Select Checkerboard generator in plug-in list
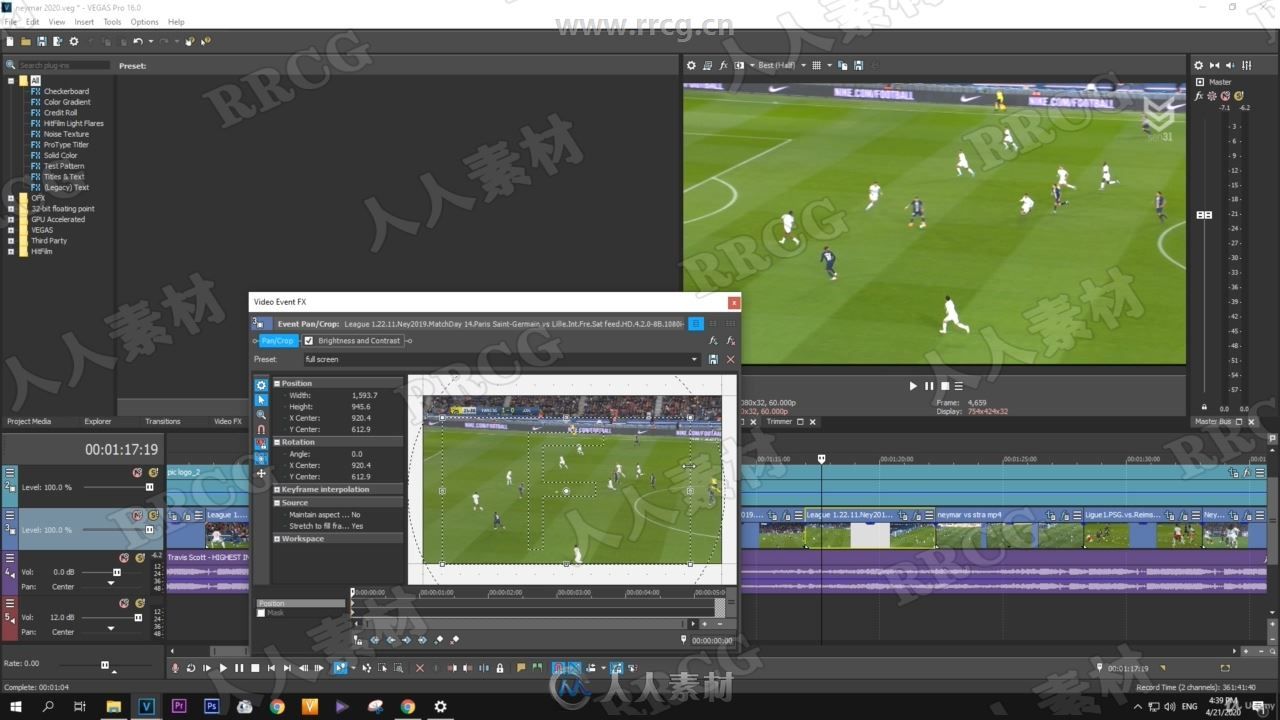Viewport: 1280px width, 720px height. [x=66, y=91]
